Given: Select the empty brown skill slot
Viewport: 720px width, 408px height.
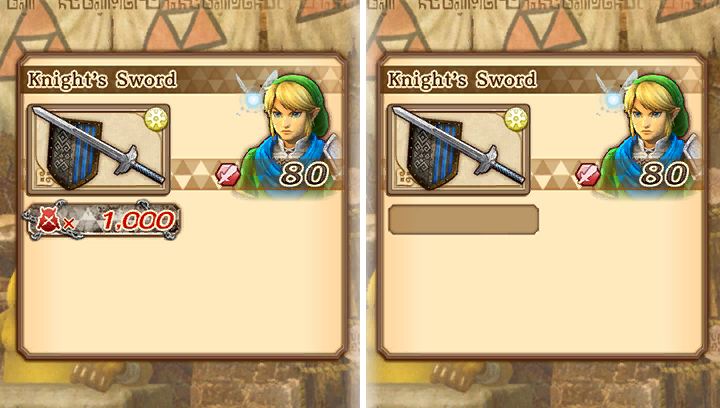Looking at the screenshot, I should click(463, 220).
